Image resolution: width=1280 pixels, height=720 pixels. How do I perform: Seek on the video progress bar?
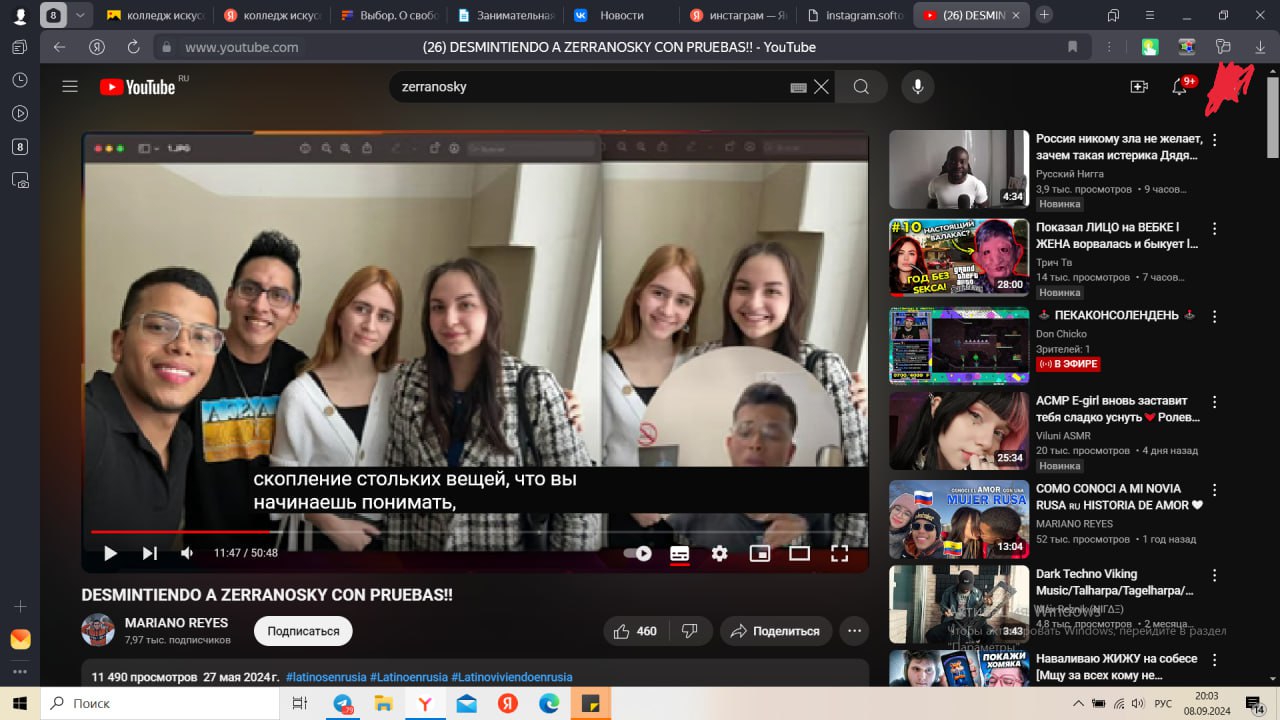pos(475,532)
